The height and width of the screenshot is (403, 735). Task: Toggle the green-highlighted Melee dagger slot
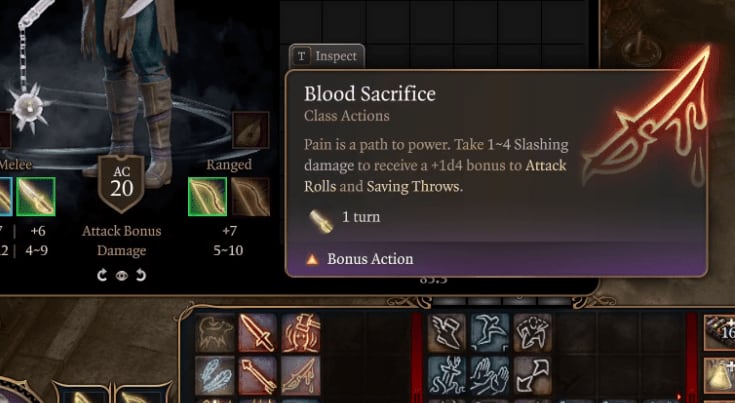point(36,197)
